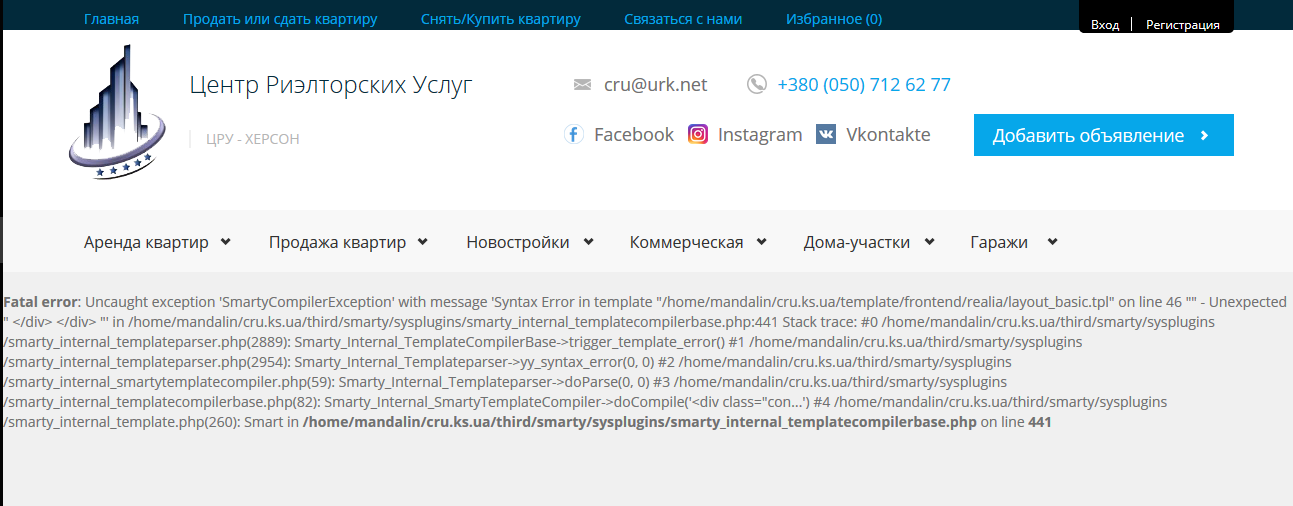The width and height of the screenshot is (1293, 506).
Task: Open Продать или сдать квартиру page
Action: (x=280, y=19)
